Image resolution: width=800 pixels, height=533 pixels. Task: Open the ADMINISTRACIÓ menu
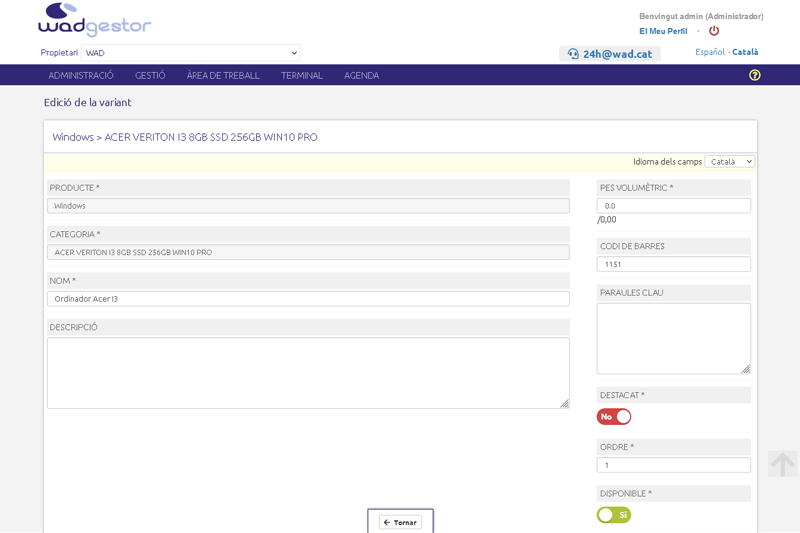pos(81,75)
